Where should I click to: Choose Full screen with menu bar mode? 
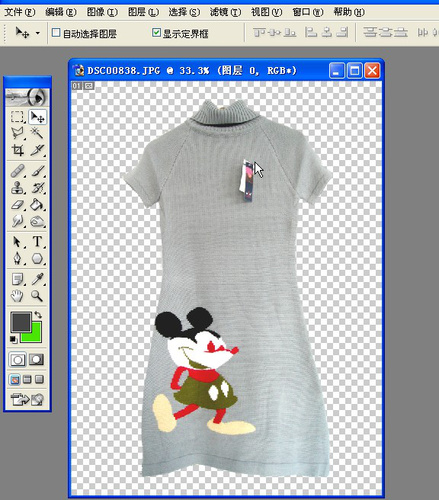(27, 380)
